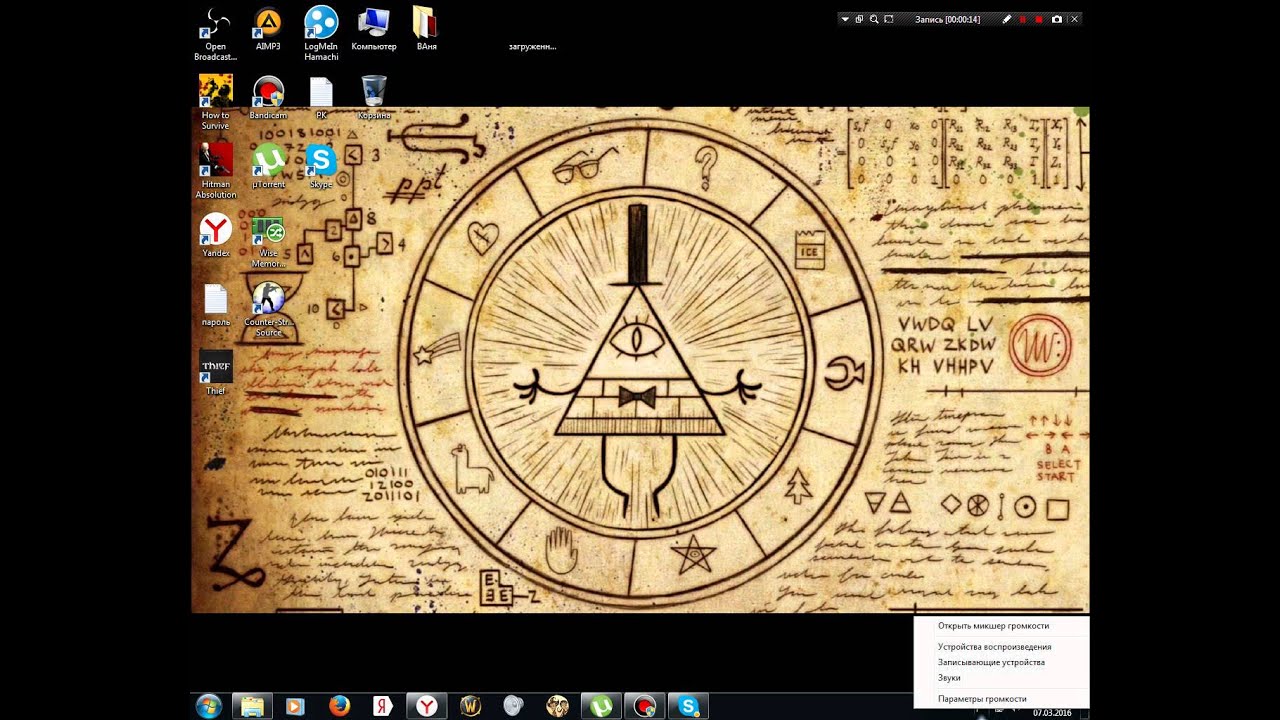Choose Открыть микшер громкости menu item
This screenshot has height=720, width=1280.
1001,626
